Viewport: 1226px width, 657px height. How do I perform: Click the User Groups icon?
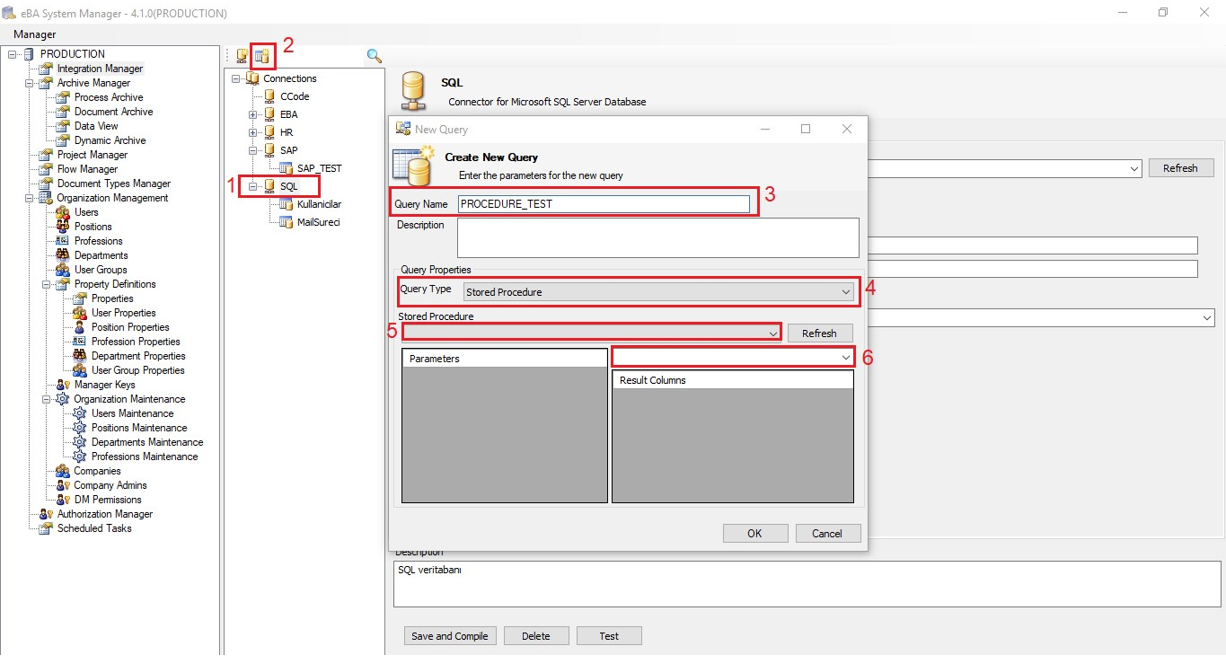(63, 270)
